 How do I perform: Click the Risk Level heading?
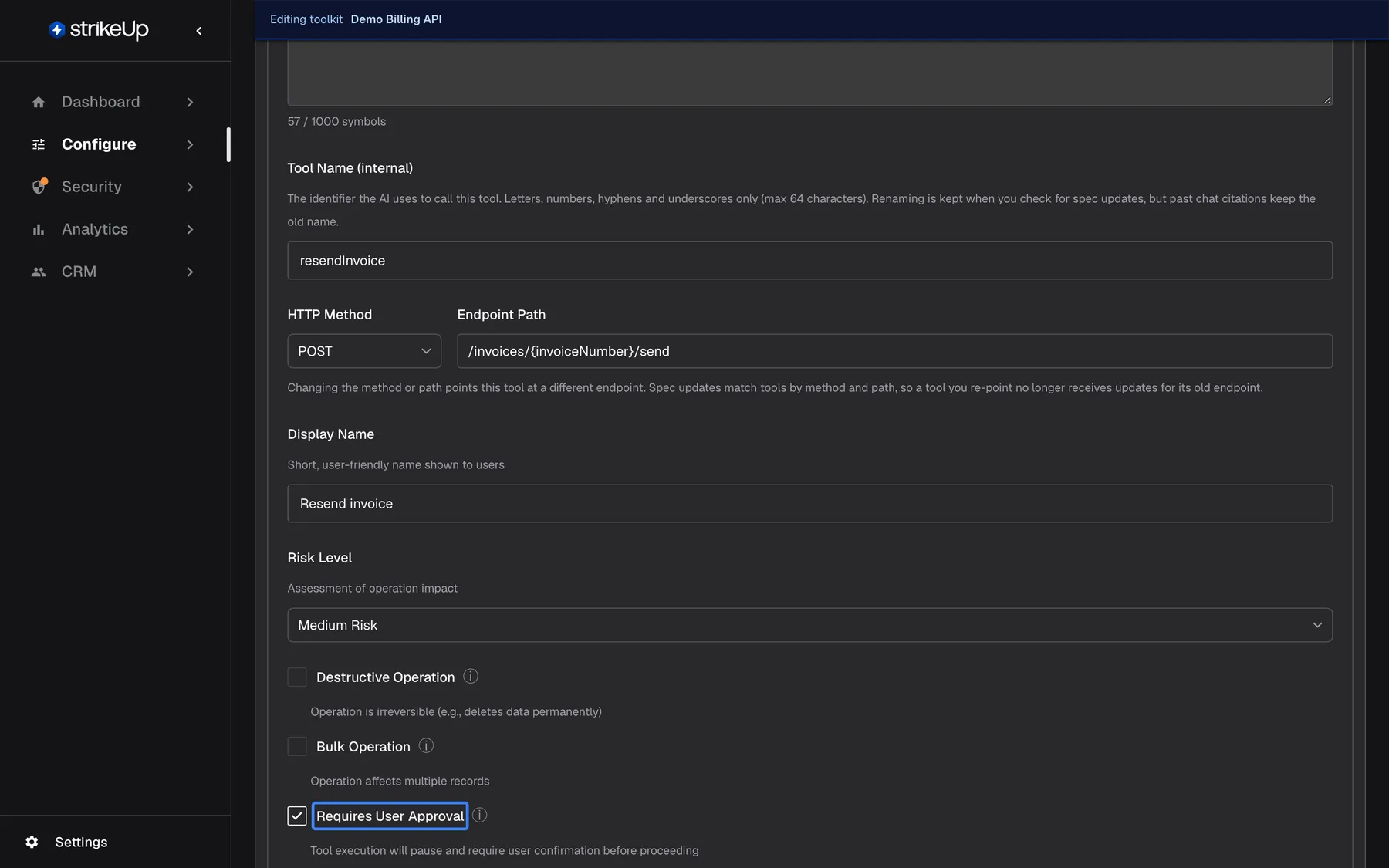point(319,557)
